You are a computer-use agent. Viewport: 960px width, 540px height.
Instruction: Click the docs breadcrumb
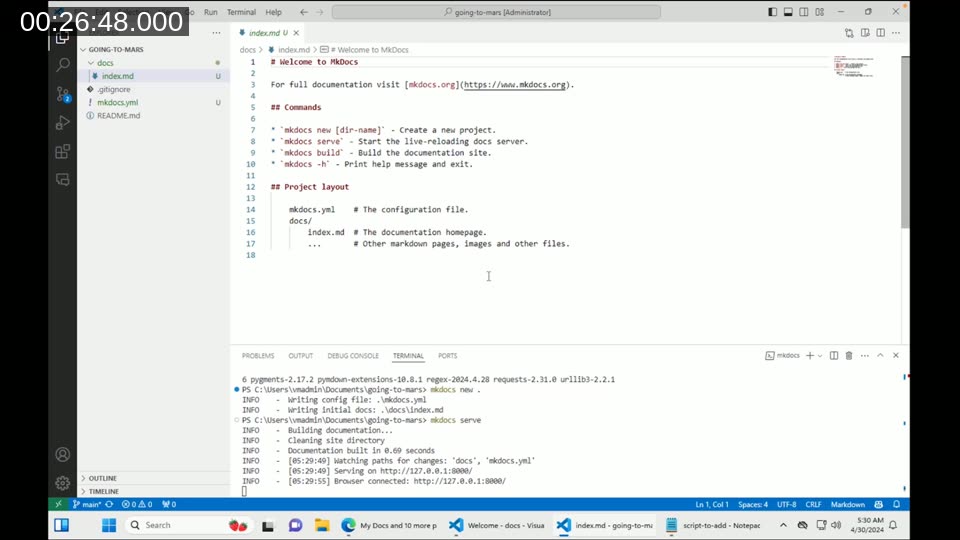tap(247, 50)
